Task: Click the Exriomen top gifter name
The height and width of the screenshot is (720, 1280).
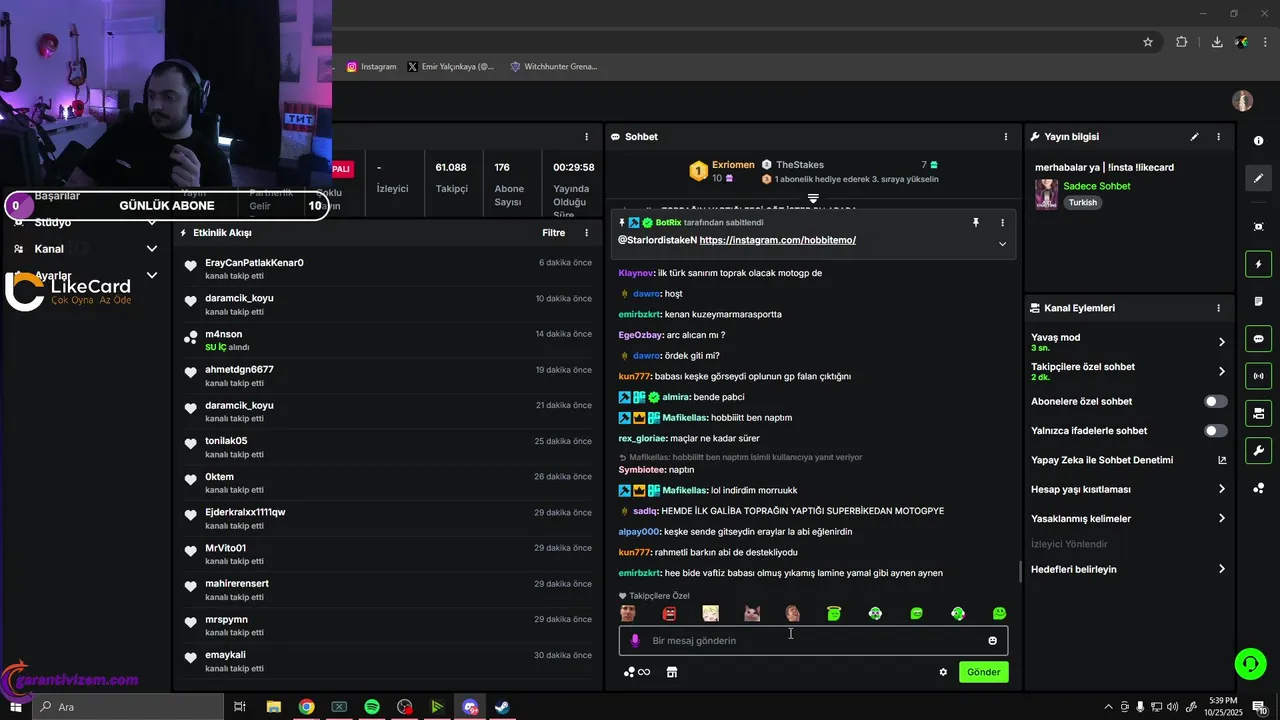Action: tap(733, 164)
